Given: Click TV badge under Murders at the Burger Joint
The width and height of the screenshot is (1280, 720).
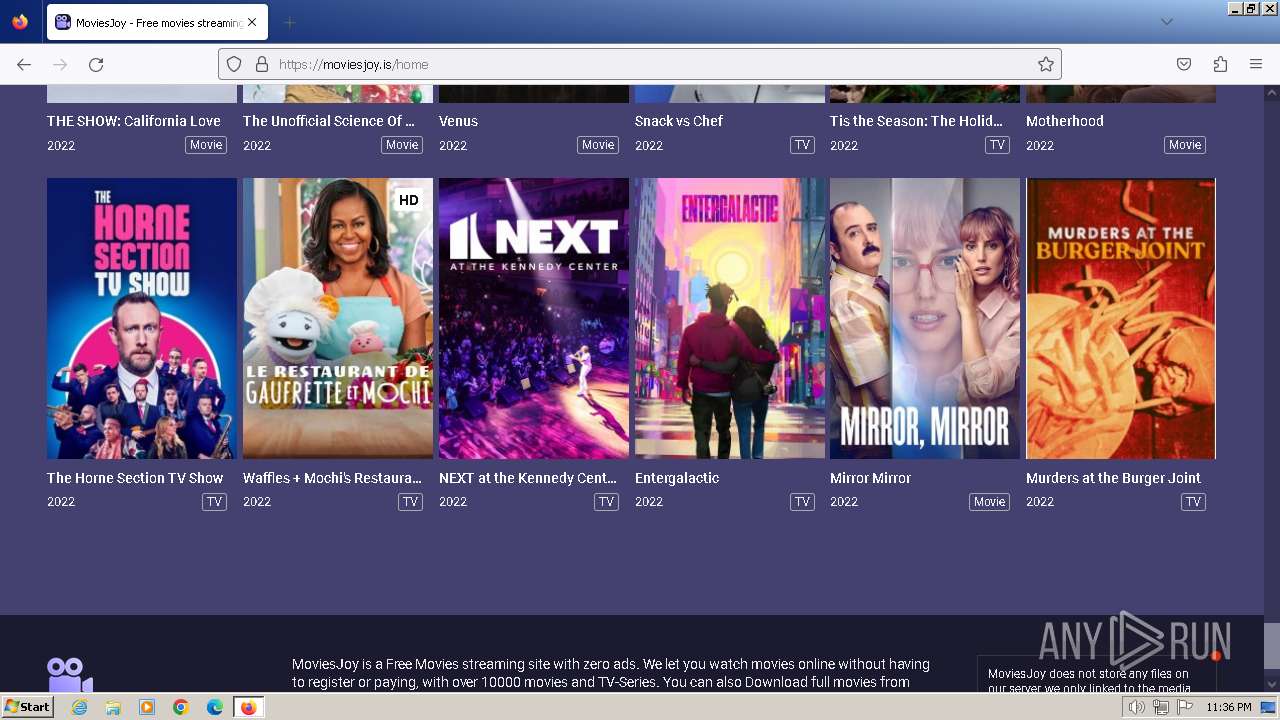Looking at the screenshot, I should (1193, 502).
